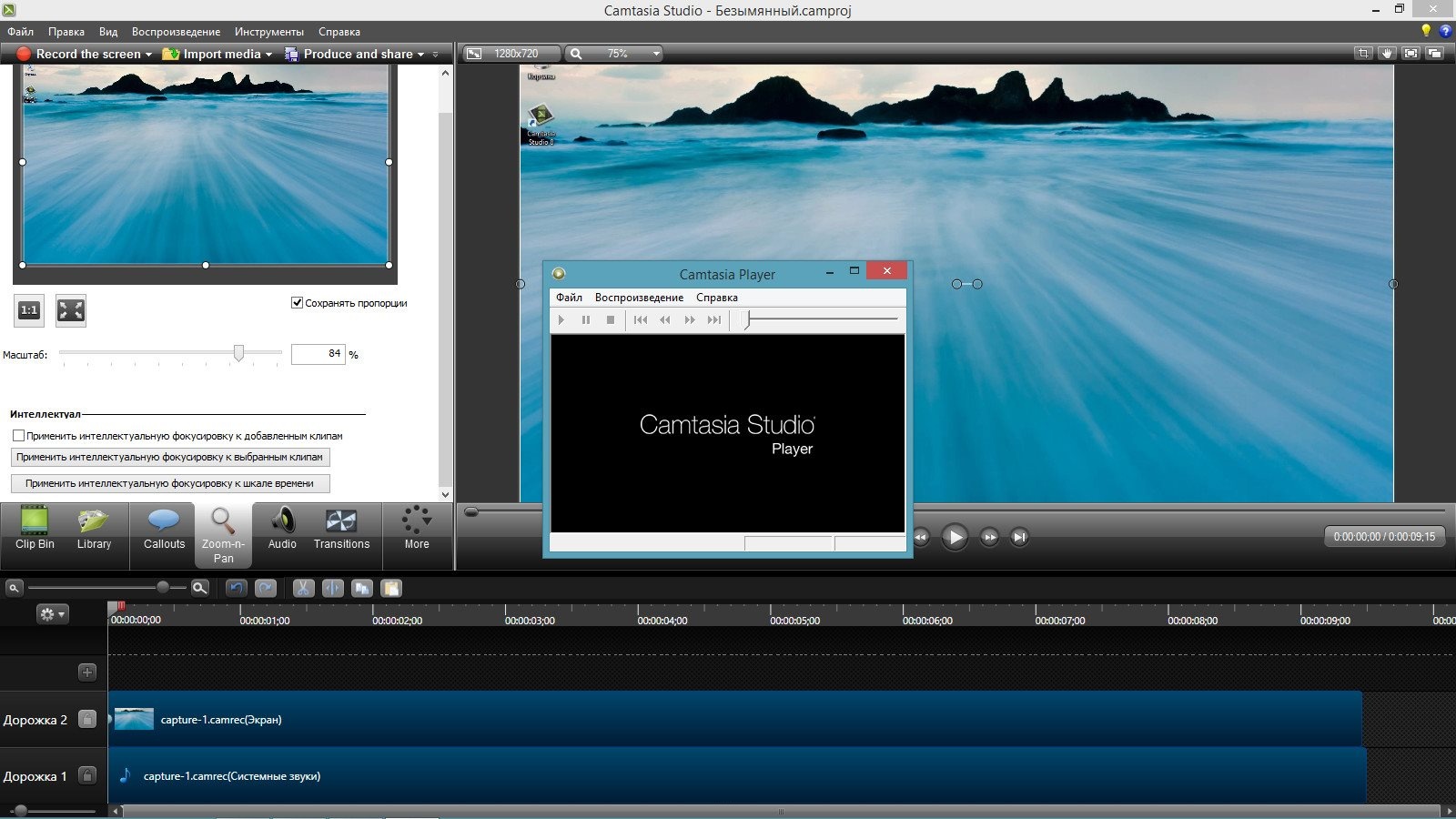Expand the Import media dropdown
The height and width of the screenshot is (819, 1456).
[268, 55]
